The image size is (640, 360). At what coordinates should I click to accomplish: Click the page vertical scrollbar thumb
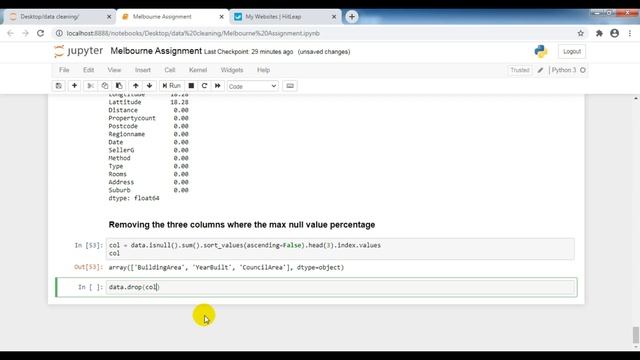point(636,335)
